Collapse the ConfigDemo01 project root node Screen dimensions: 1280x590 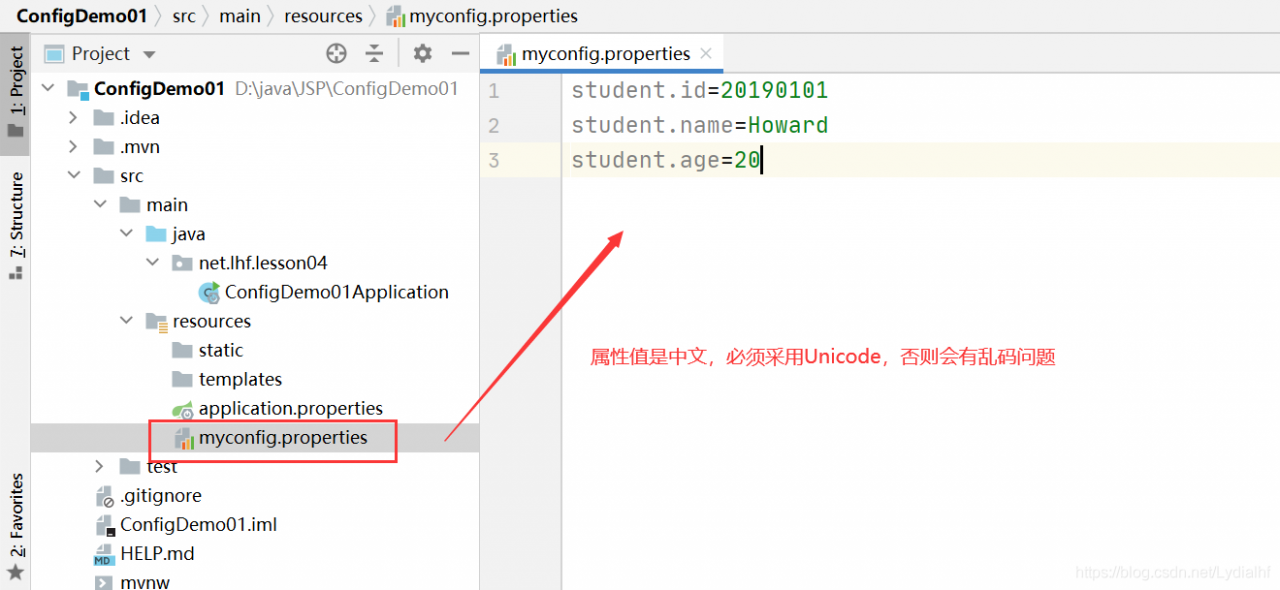(47, 88)
